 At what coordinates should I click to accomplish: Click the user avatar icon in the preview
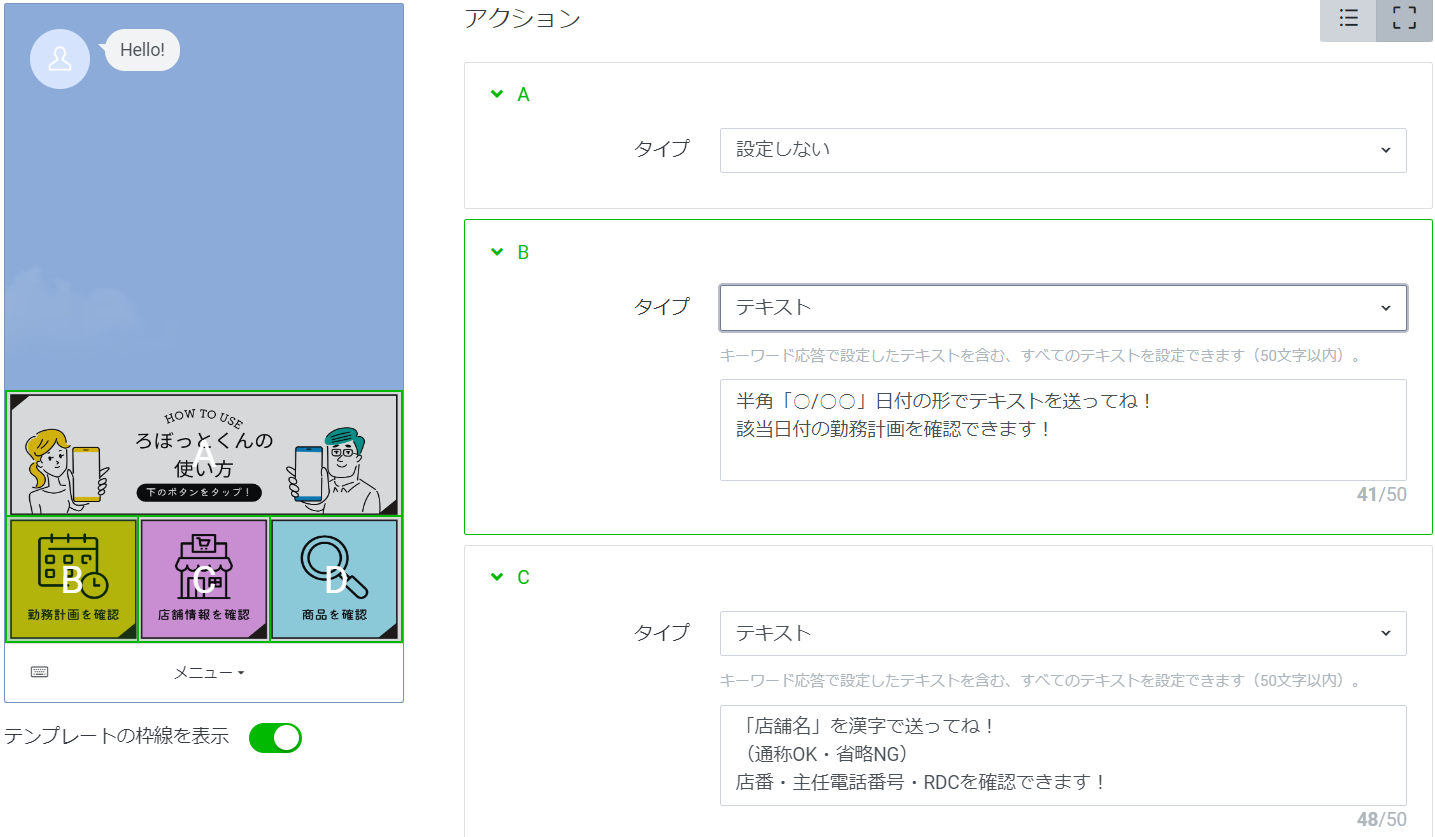pos(59,59)
